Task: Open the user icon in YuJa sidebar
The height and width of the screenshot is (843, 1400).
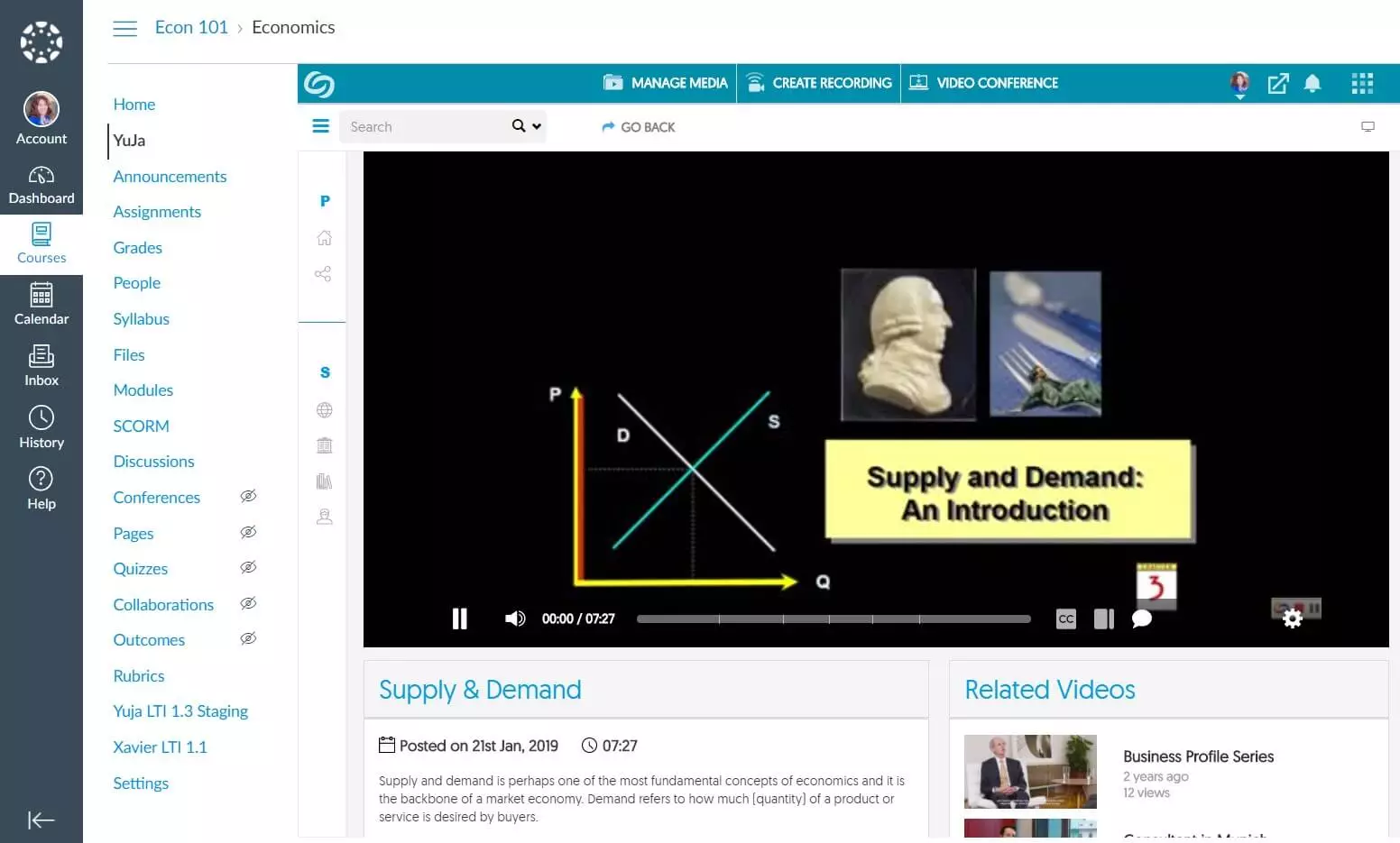Action: pyautogui.click(x=325, y=517)
